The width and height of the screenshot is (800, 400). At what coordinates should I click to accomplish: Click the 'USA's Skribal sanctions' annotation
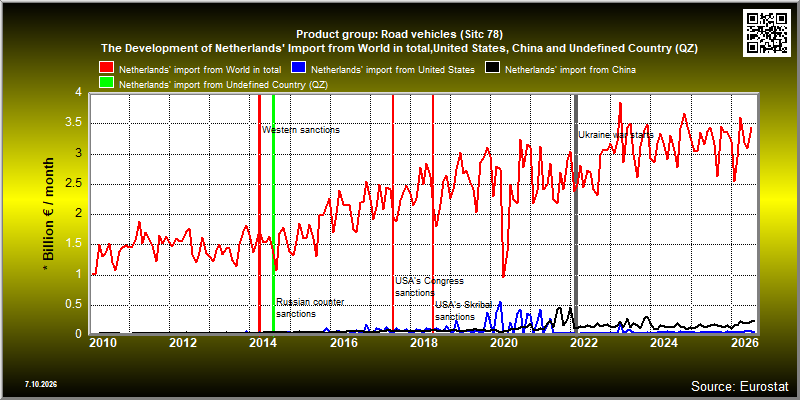[463, 311]
